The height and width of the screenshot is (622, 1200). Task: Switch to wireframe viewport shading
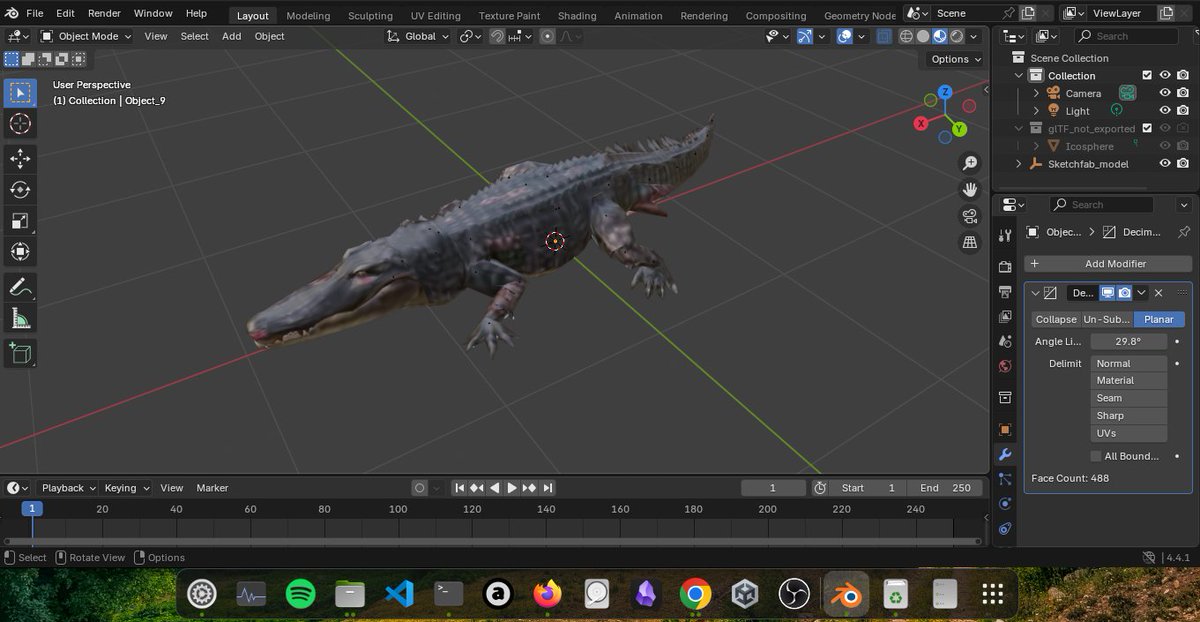[x=906, y=36]
